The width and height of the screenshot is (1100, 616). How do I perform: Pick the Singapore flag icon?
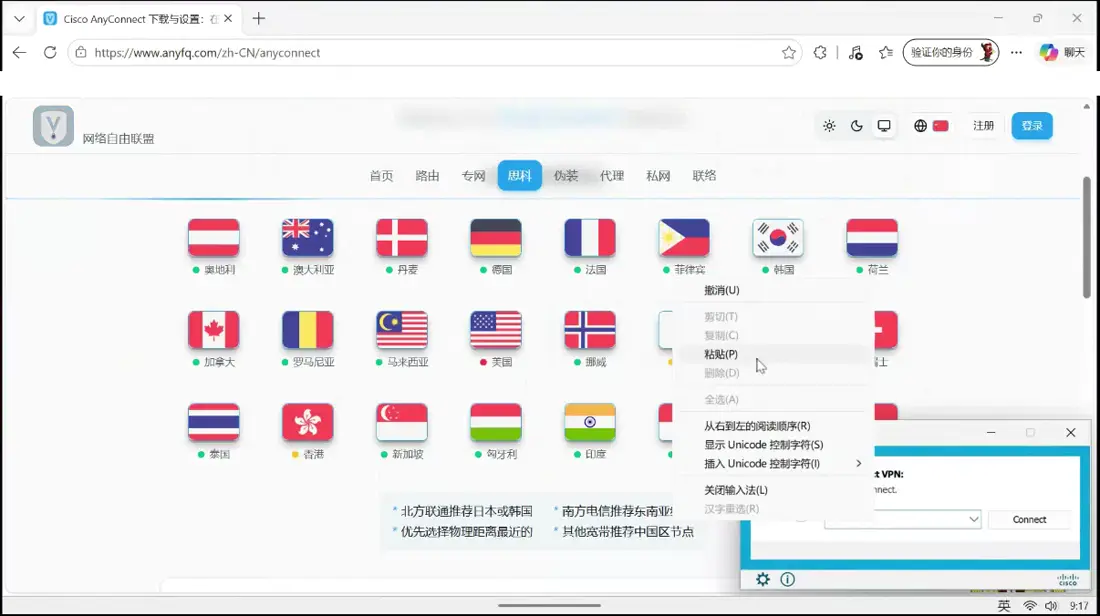tap(402, 422)
